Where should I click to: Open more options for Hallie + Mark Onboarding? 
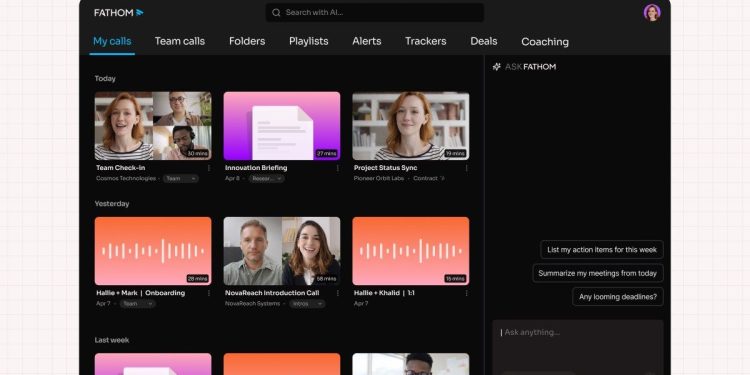[x=209, y=293]
